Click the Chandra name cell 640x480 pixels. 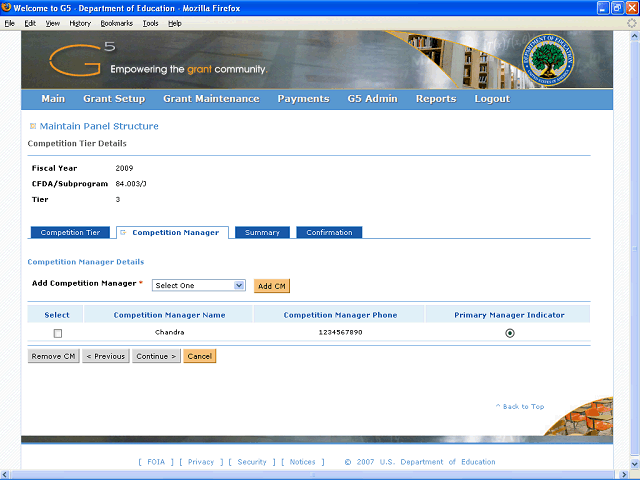tap(169, 332)
